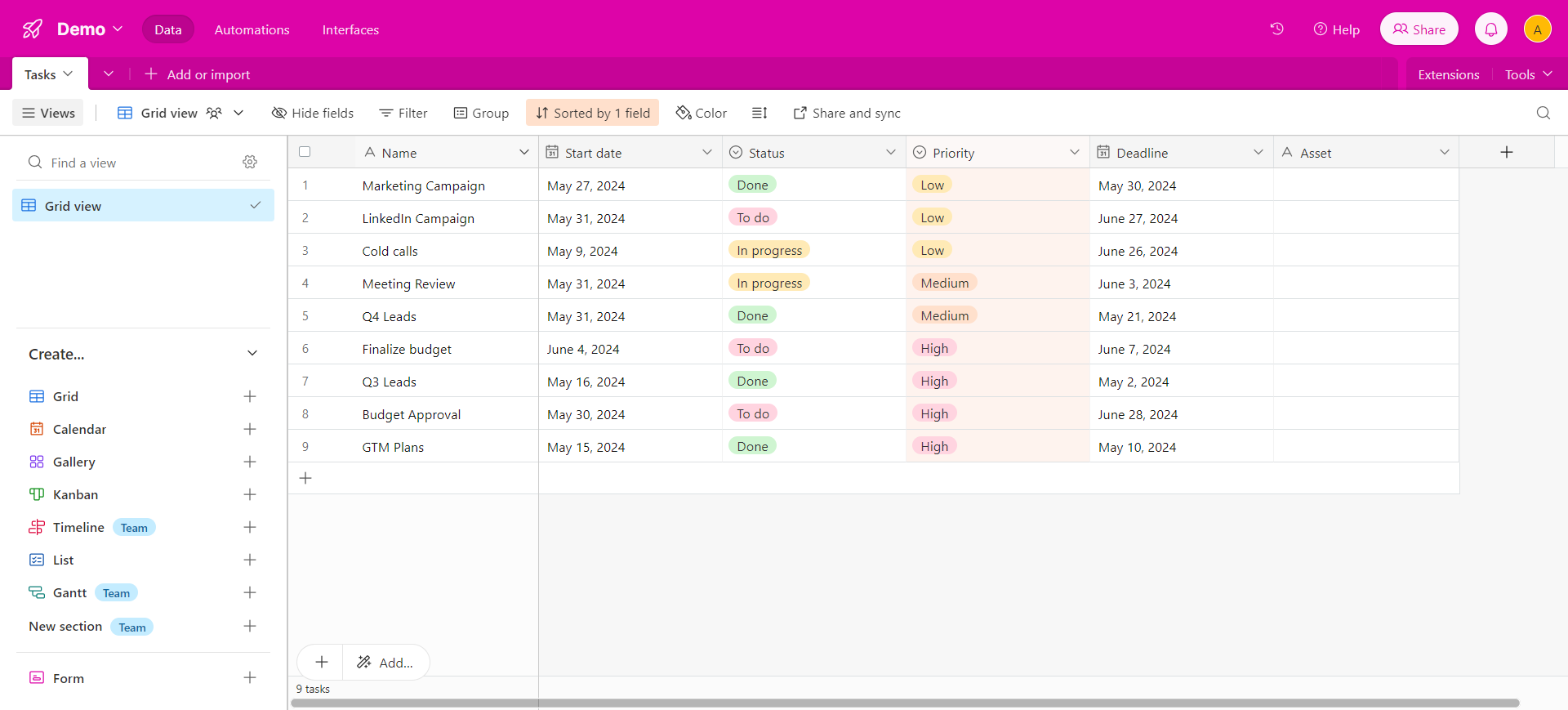
Task: Open the account avatar labeled A
Action: pos(1537,29)
